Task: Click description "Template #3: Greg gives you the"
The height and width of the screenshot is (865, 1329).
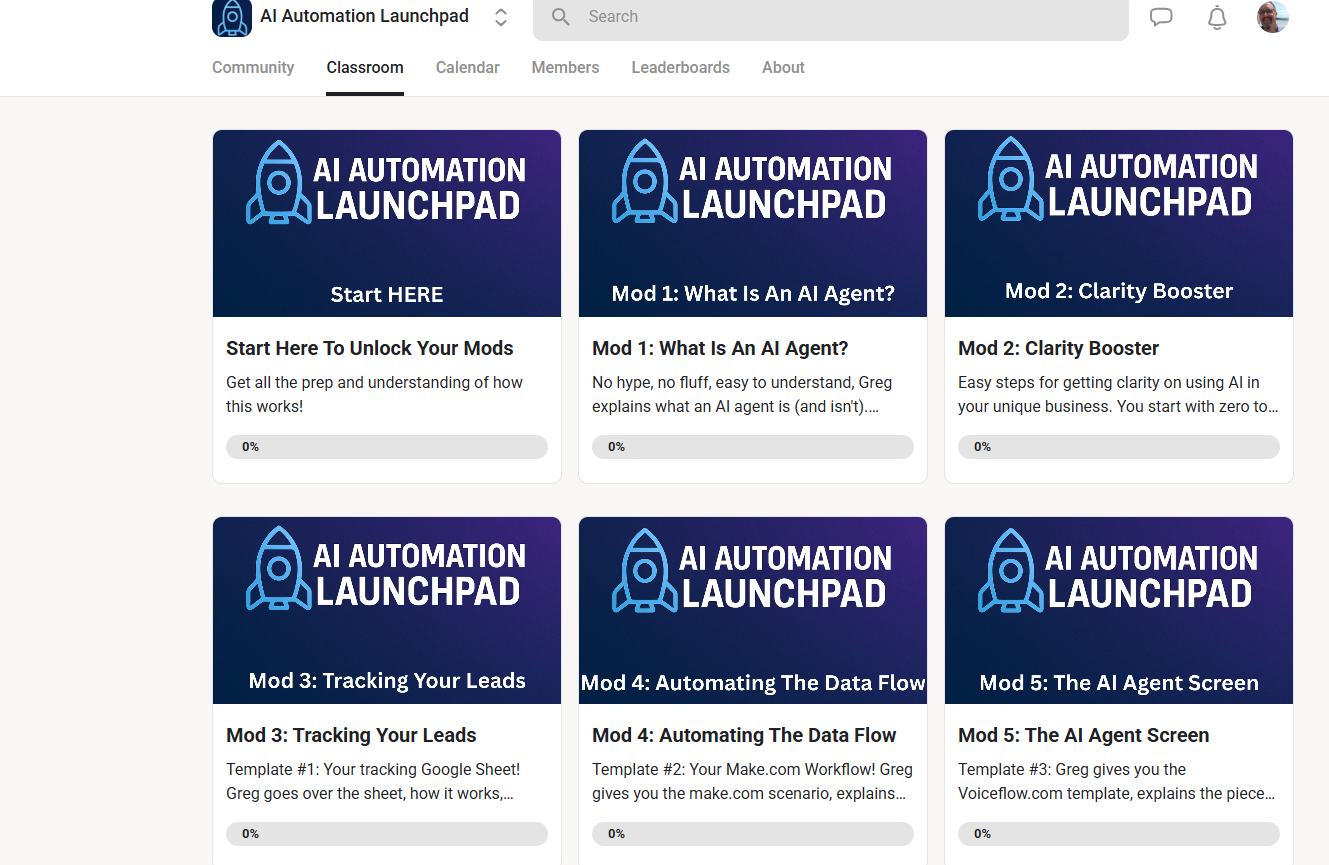Action: pos(1117,781)
